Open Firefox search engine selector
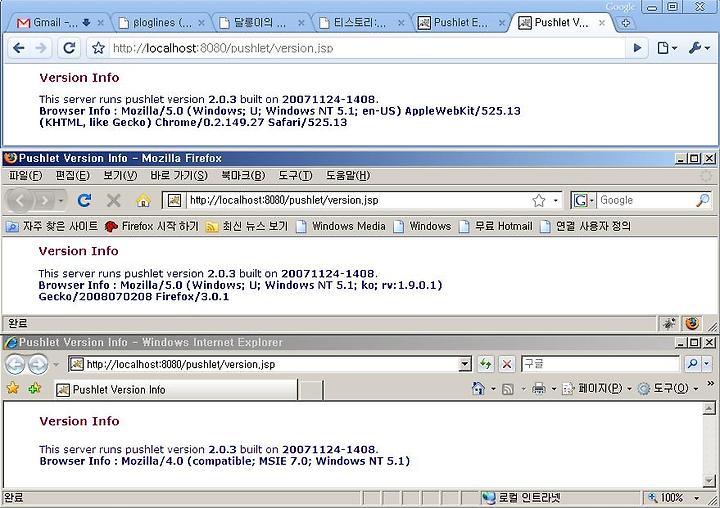The height and width of the screenshot is (508, 720). coord(584,200)
